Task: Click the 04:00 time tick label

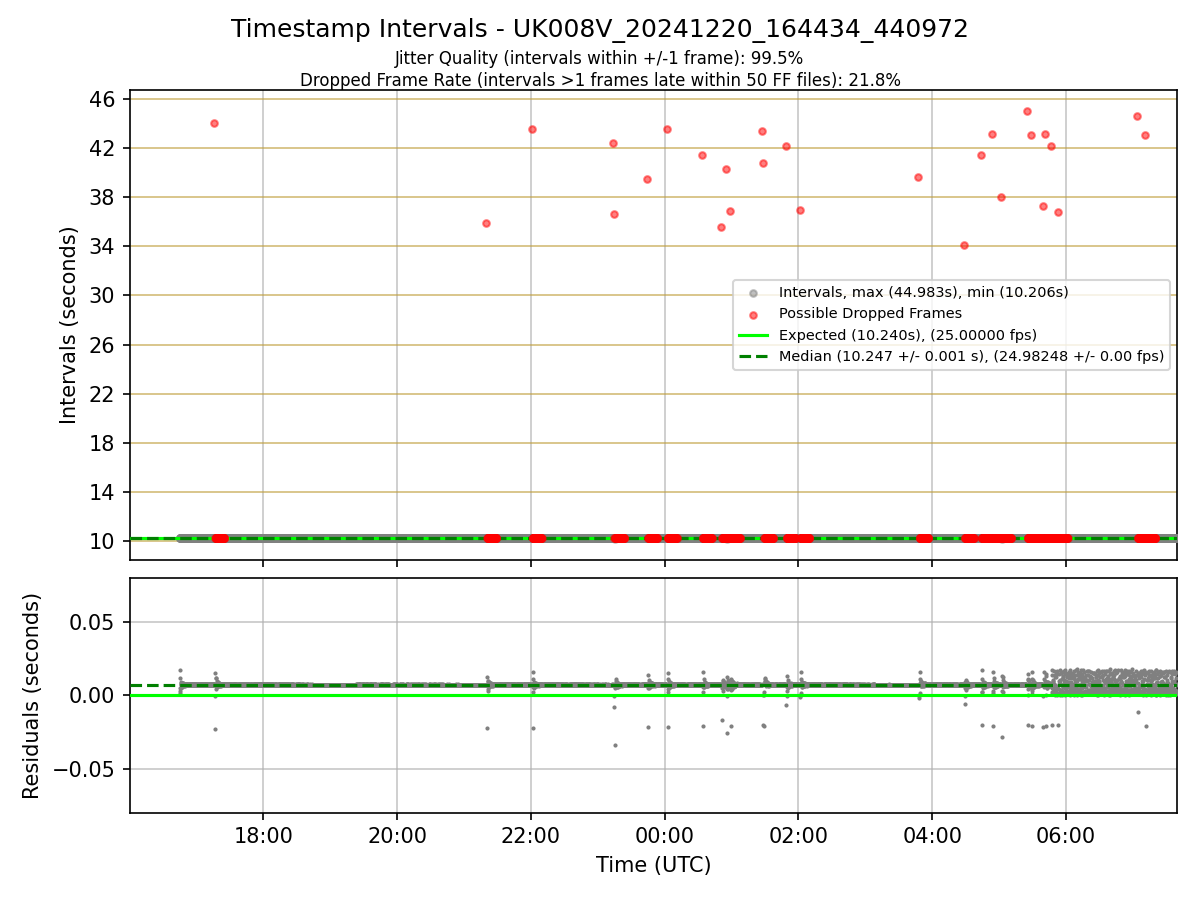Action: point(932,835)
